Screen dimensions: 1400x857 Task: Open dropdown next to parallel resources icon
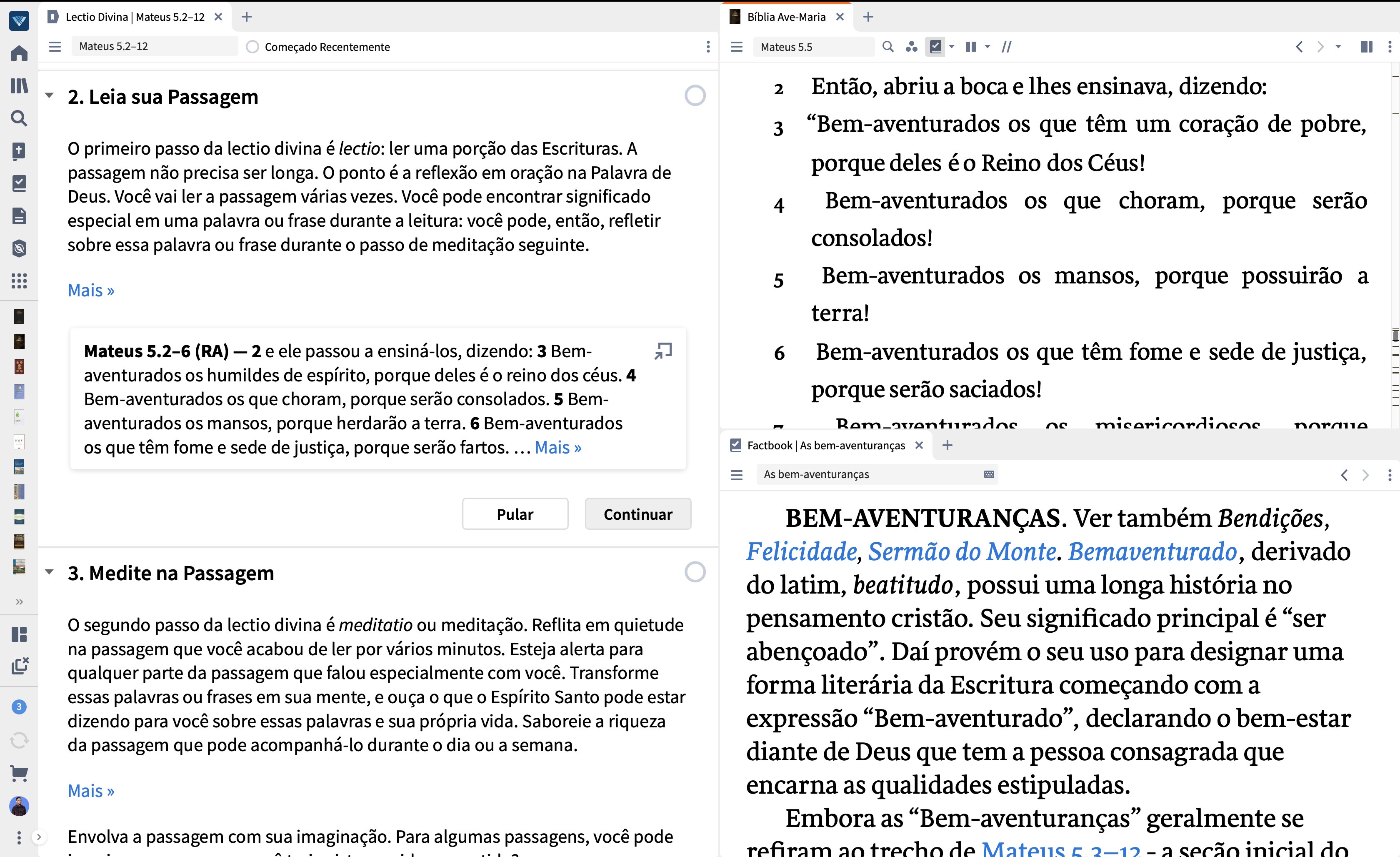987,47
